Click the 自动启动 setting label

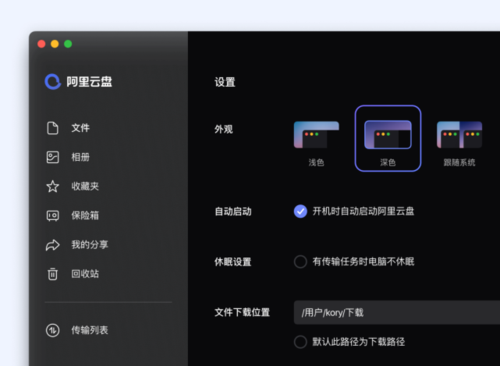(233, 212)
